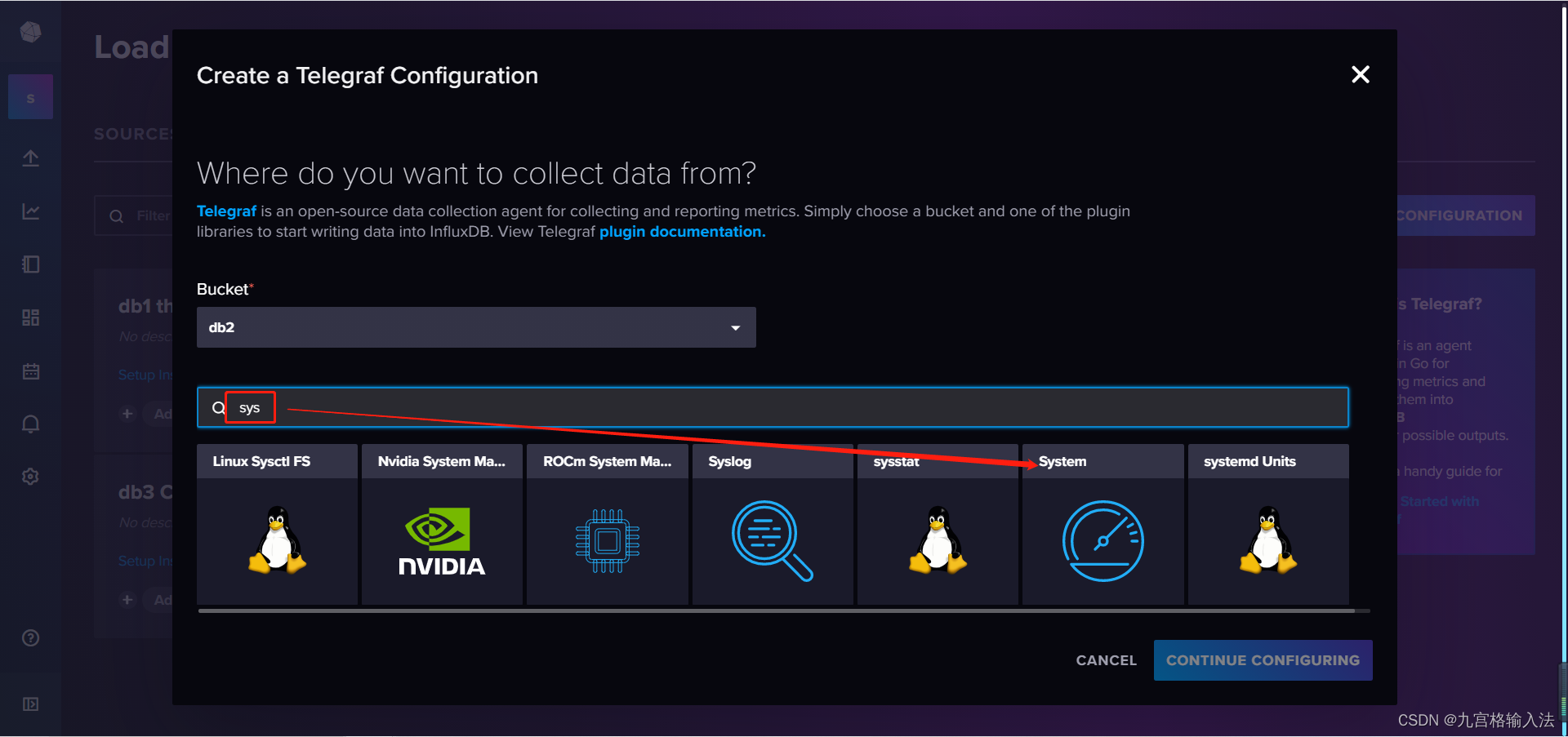Screen dimensions: 1568x737
Task: Click the InfluxDB logo icon in sidebar
Action: point(30,32)
